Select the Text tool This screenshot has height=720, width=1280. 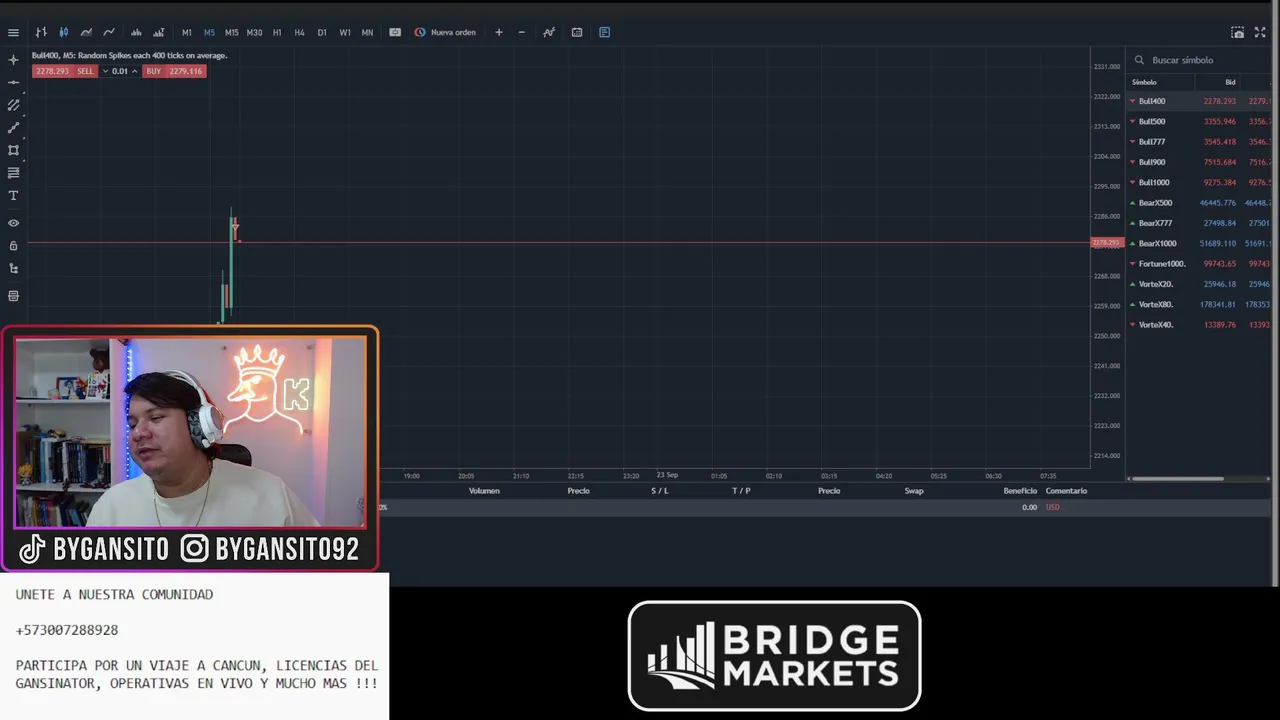[x=13, y=196]
